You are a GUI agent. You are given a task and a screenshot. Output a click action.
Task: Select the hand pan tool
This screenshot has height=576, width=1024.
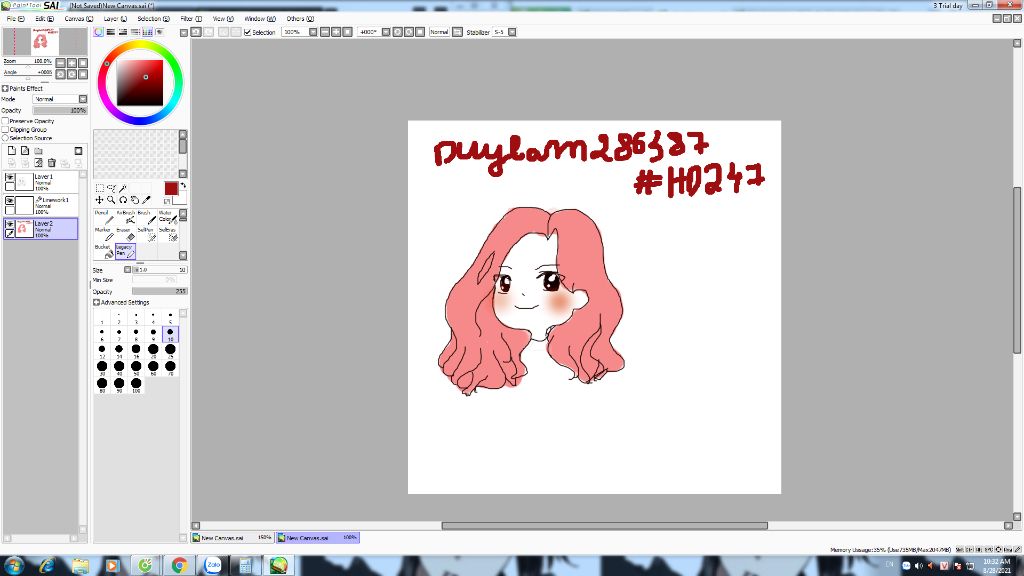click(x=135, y=200)
